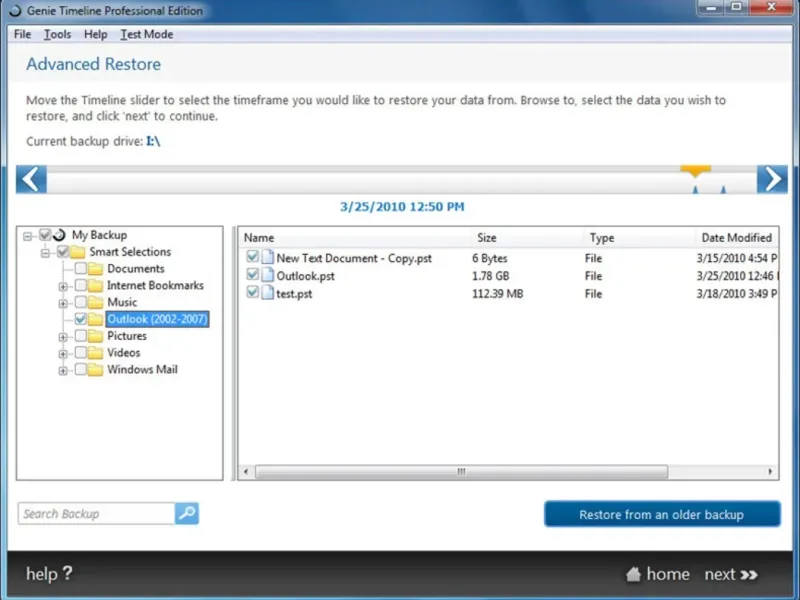This screenshot has width=800, height=600.
Task: Click the scrollbar right arrow
Action: tap(770, 472)
